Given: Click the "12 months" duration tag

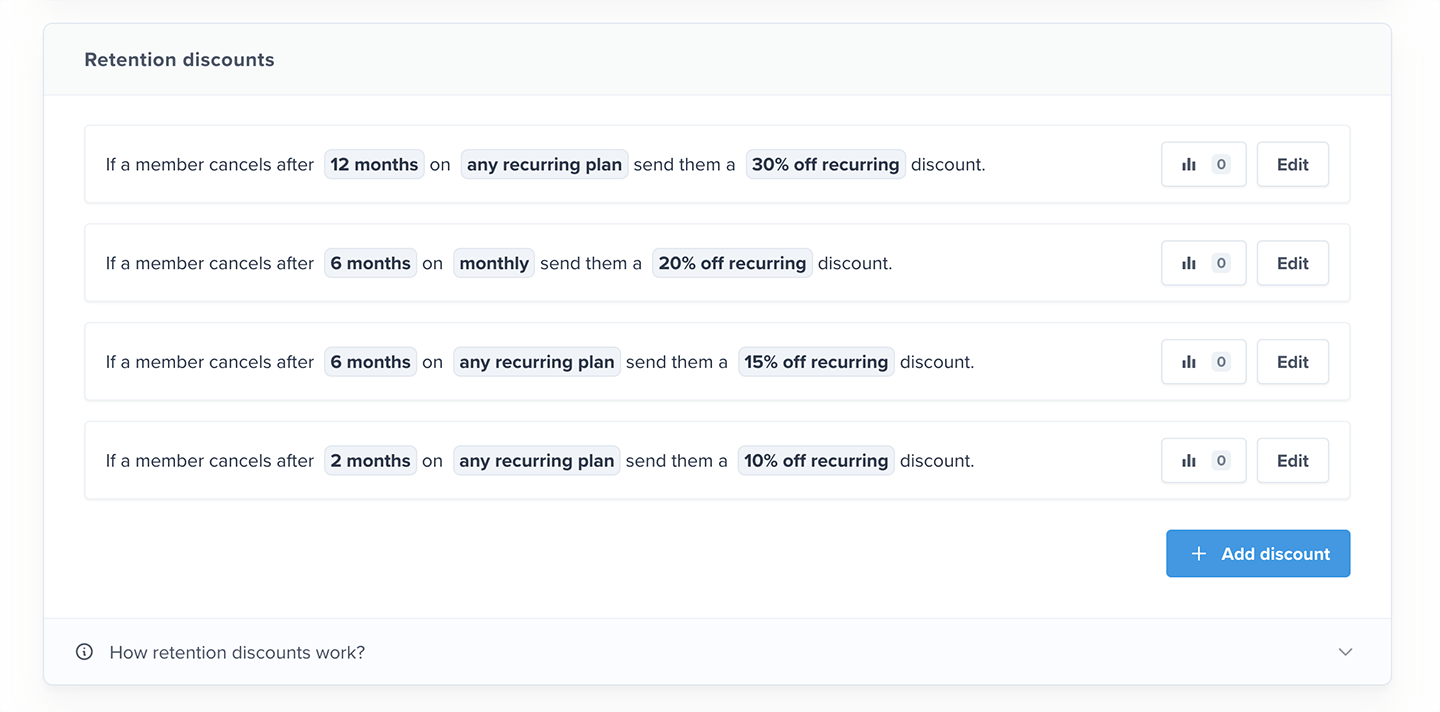Looking at the screenshot, I should click(374, 165).
